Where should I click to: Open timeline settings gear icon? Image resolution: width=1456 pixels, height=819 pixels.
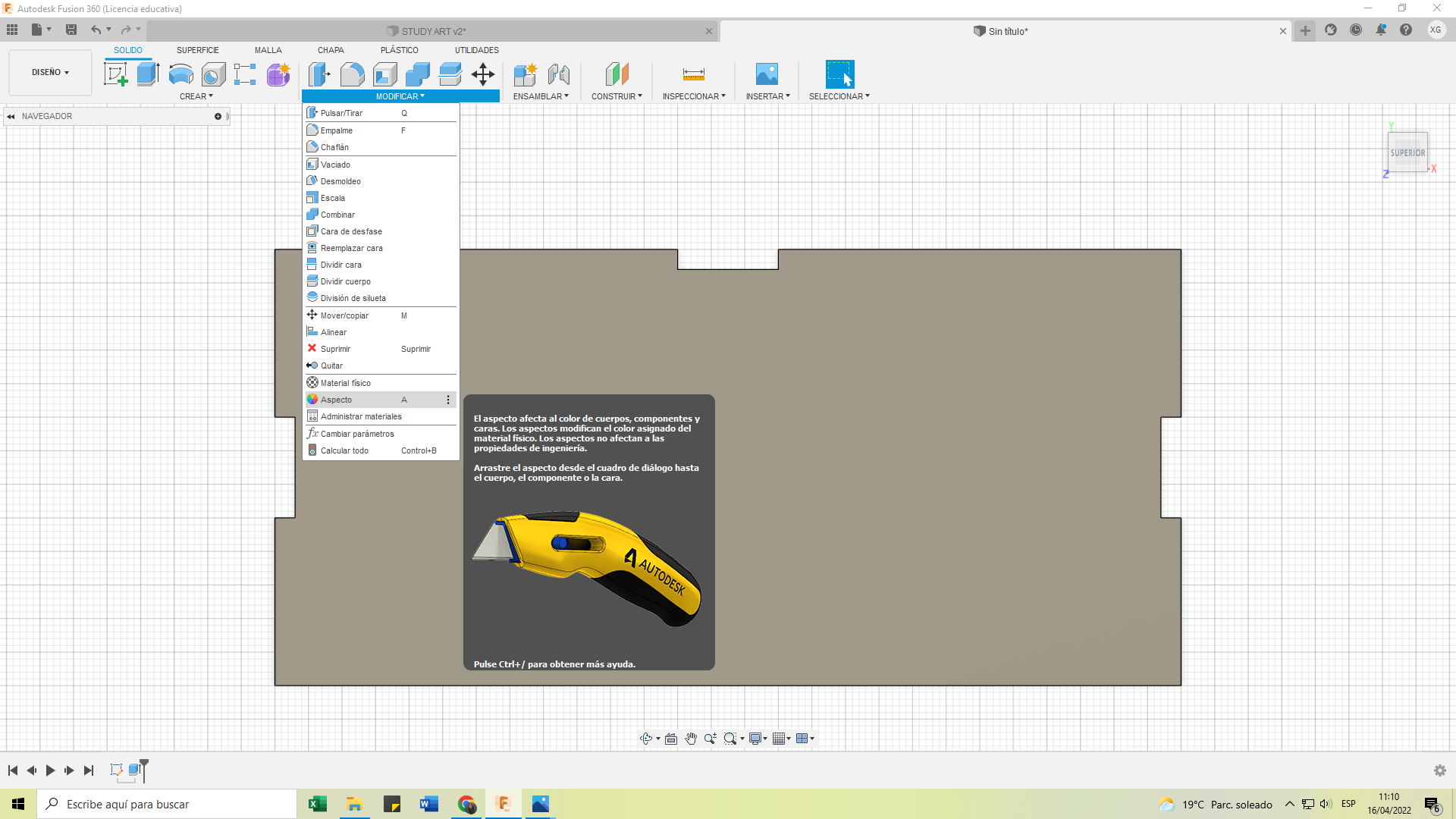1440,770
